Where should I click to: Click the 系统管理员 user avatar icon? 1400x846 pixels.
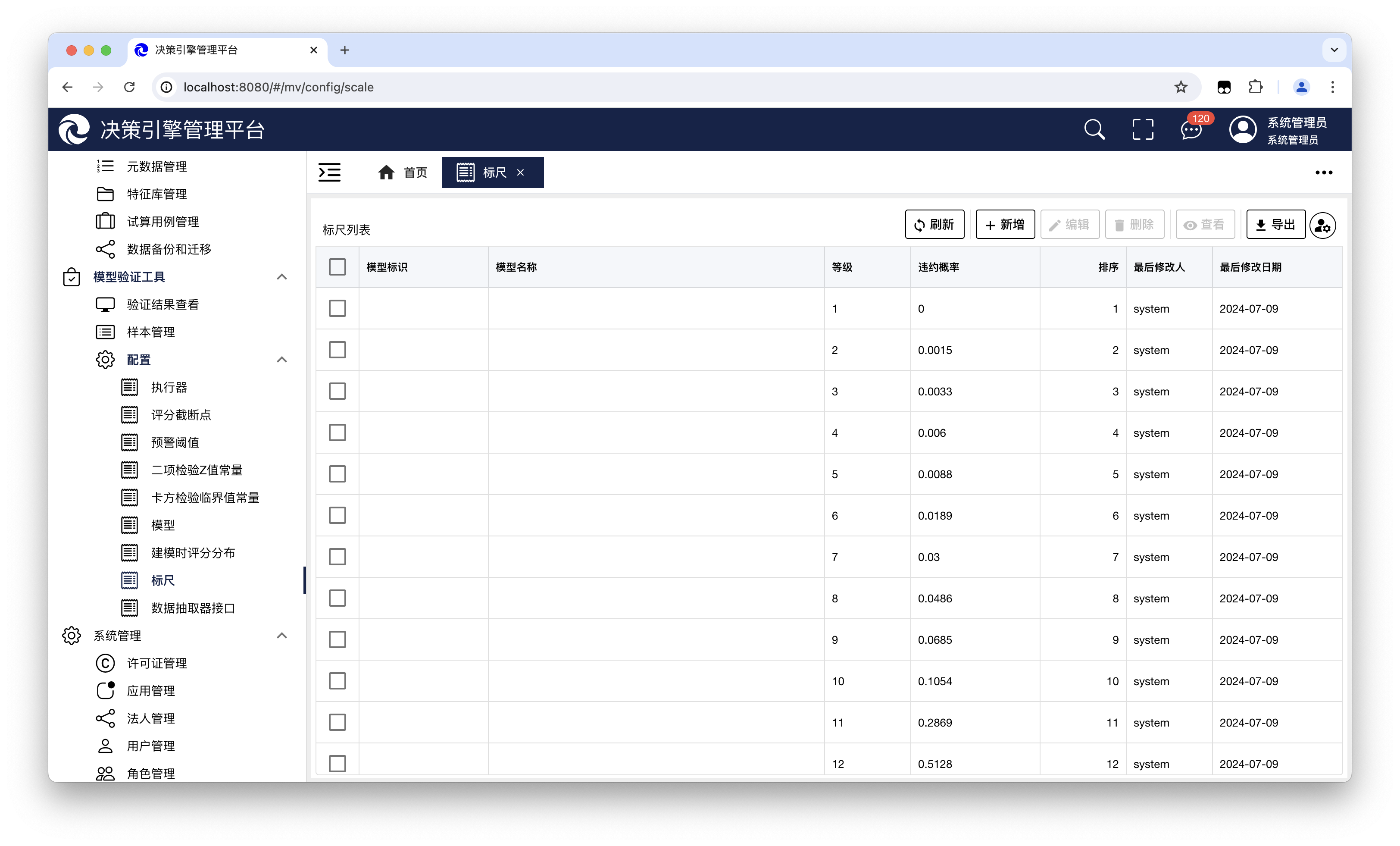pyautogui.click(x=1243, y=130)
